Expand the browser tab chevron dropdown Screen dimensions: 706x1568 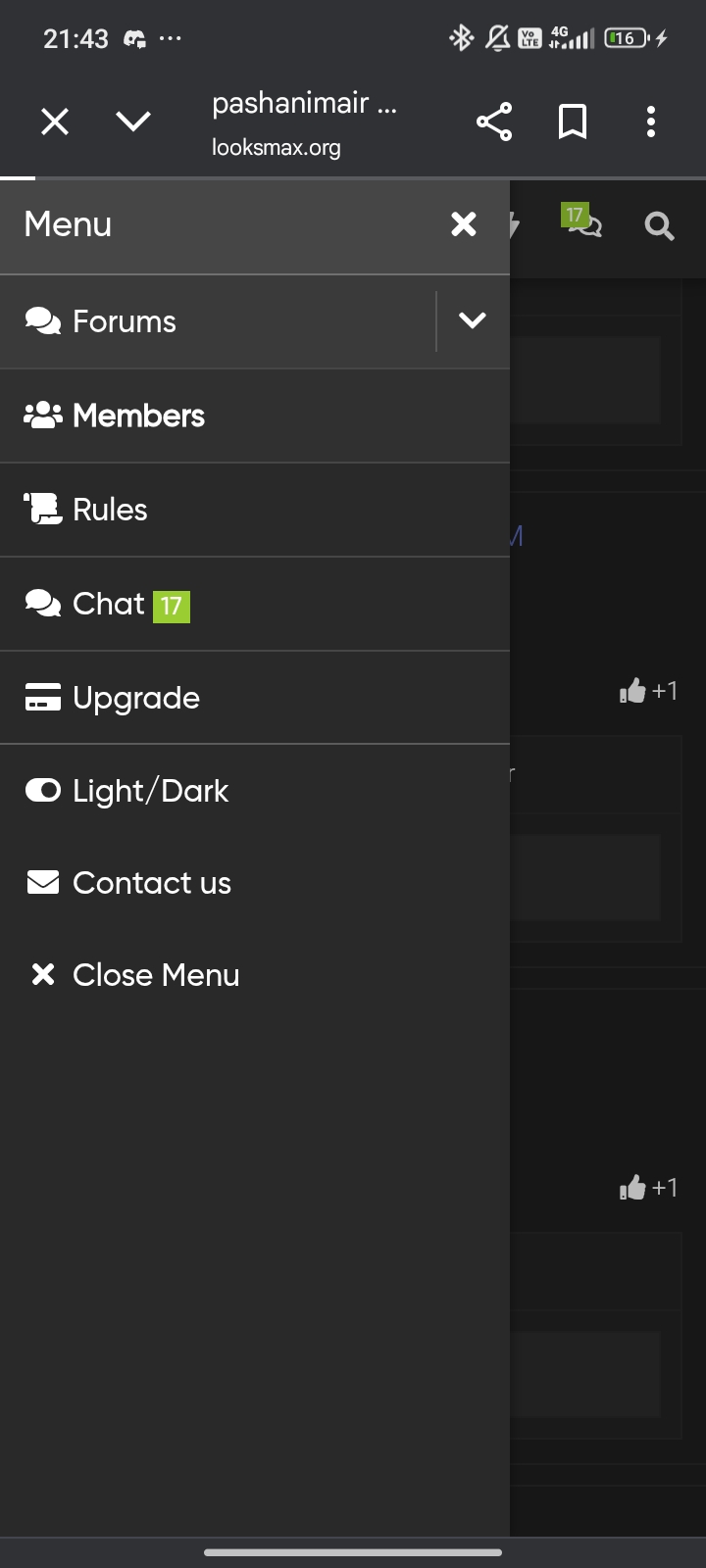coord(133,122)
